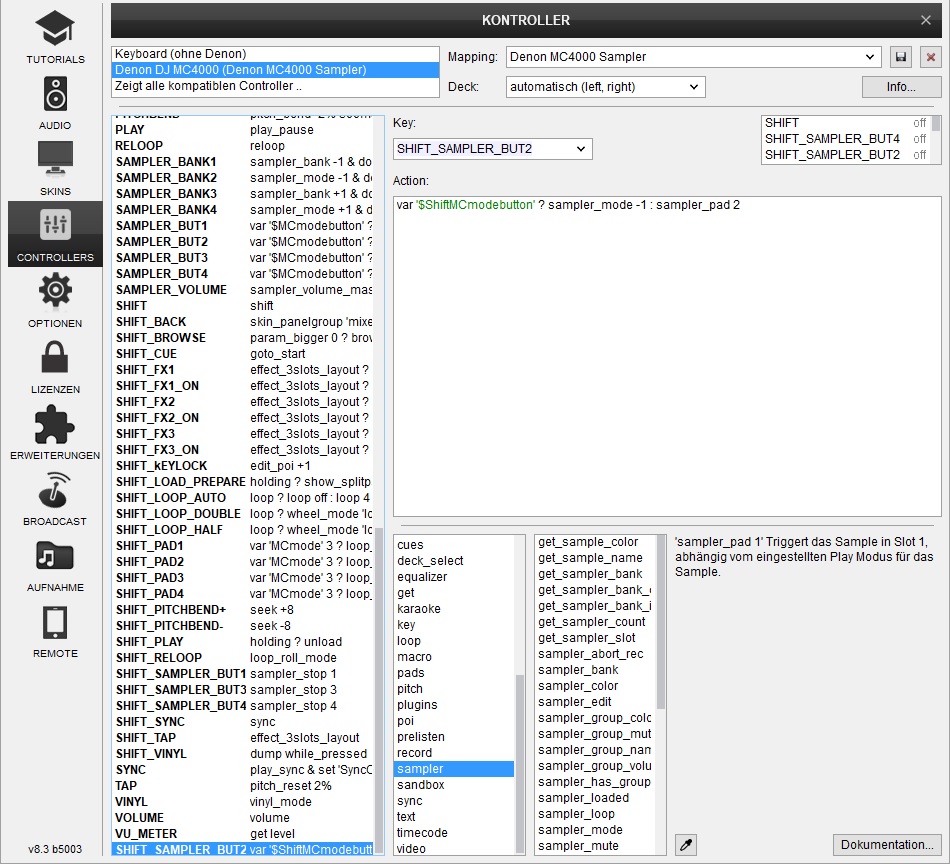Open the Tutorials section
The height and width of the screenshot is (864, 950).
point(55,37)
